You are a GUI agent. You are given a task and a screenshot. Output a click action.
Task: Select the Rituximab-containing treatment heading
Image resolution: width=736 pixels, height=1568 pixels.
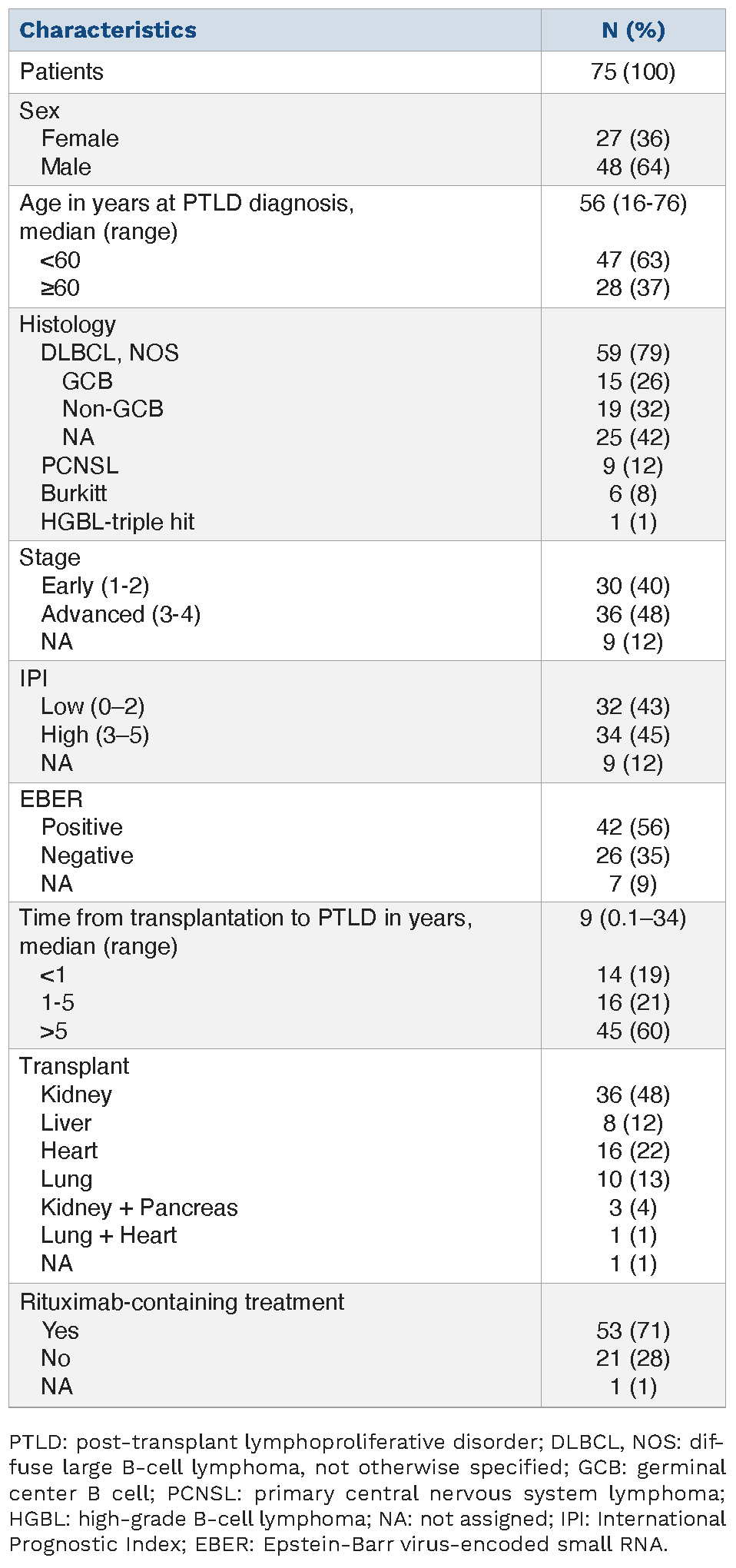182,1302
